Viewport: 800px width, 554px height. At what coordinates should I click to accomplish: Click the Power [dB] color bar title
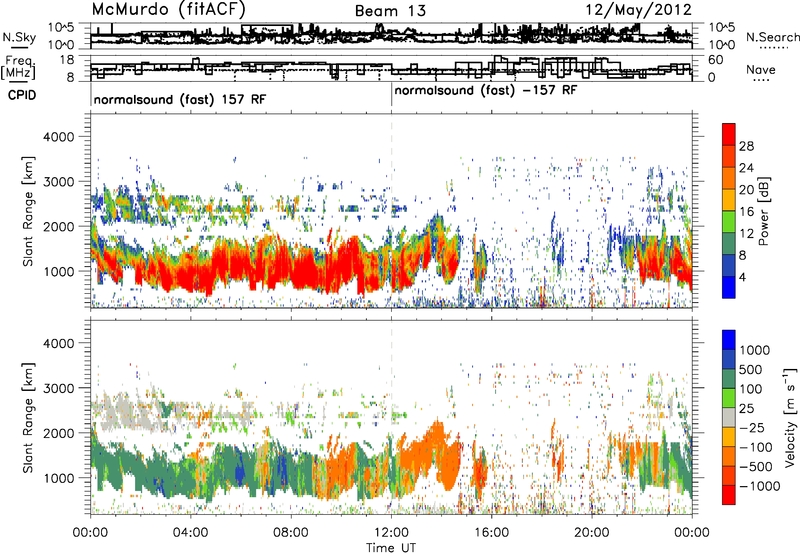[x=764, y=211]
